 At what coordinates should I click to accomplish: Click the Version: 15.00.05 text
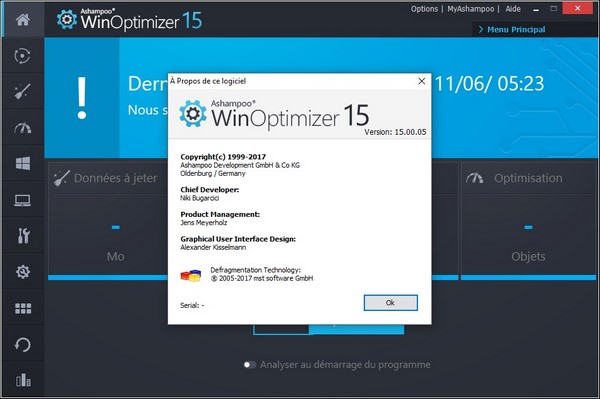pyautogui.click(x=395, y=132)
